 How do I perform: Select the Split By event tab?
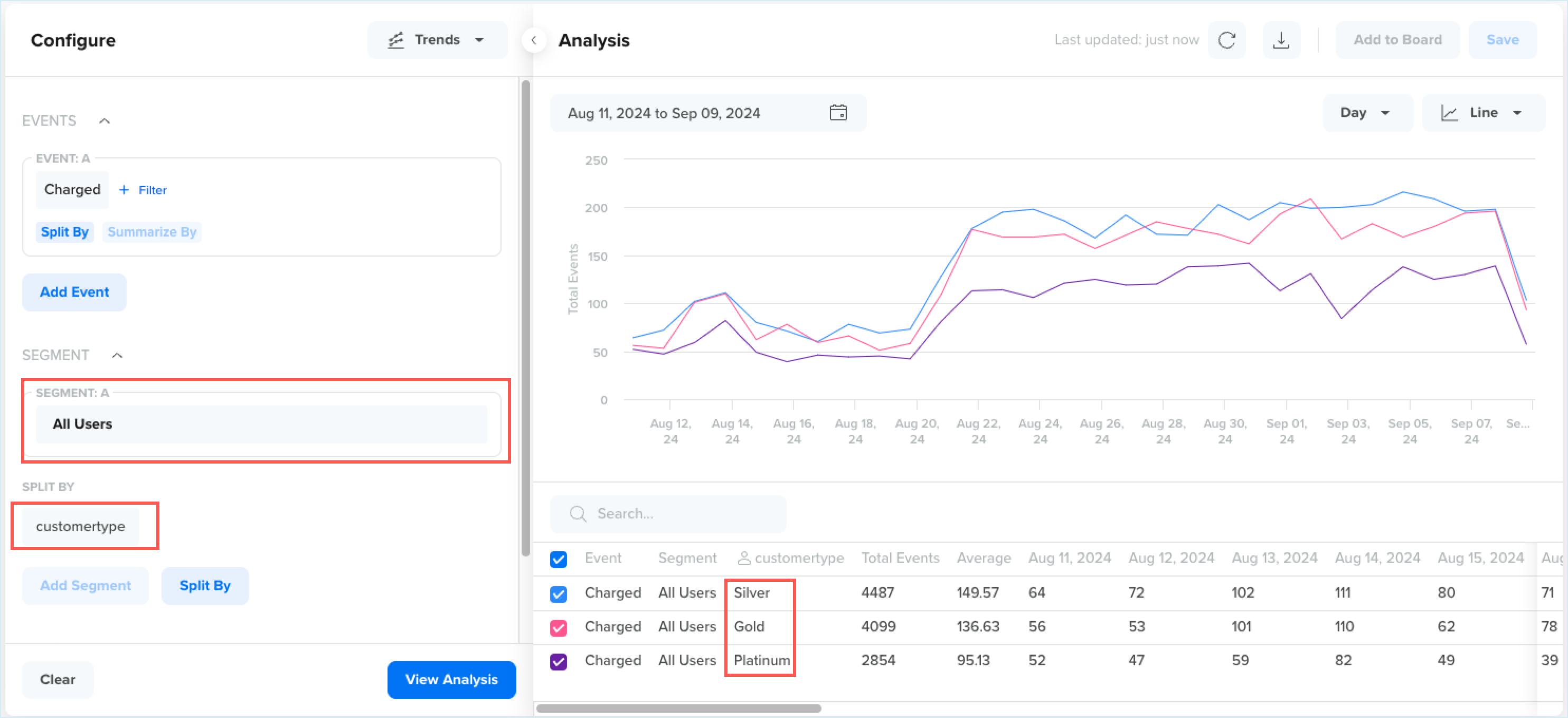pyautogui.click(x=64, y=232)
